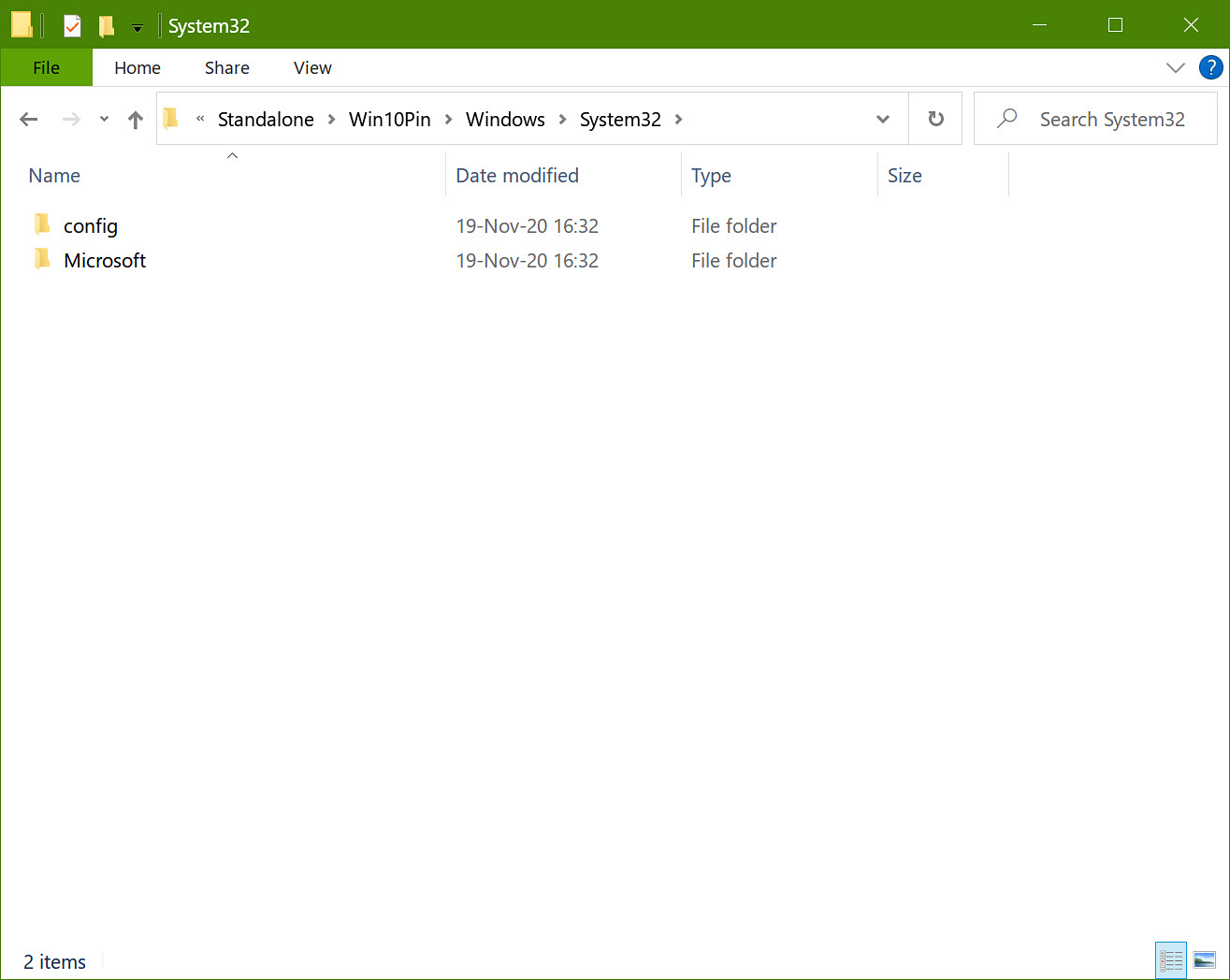Image resolution: width=1230 pixels, height=980 pixels.
Task: Click the search magnifier in the search box
Action: coord(1006,119)
